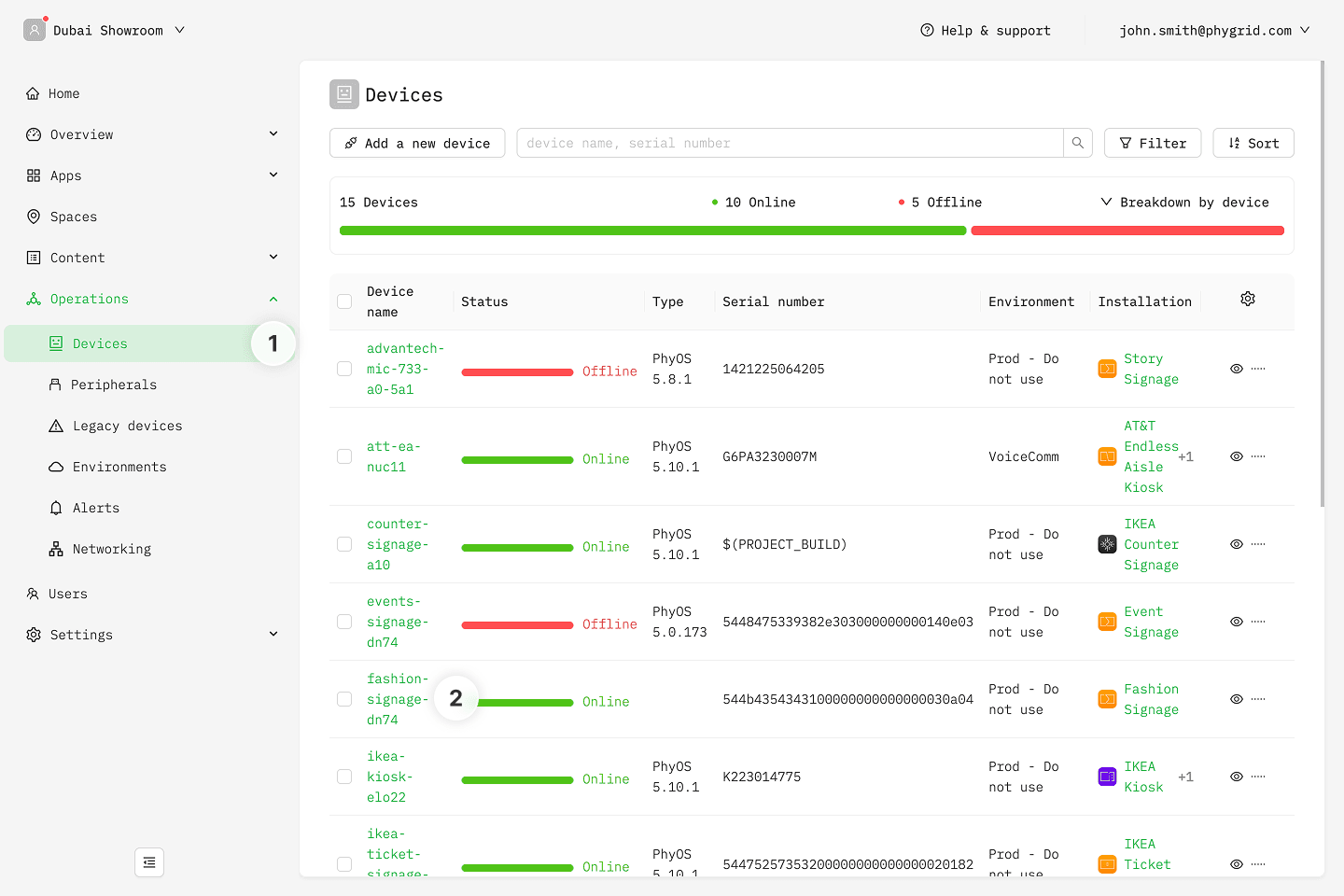View events-signage-dn74 using eye icon
The height and width of the screenshot is (896, 1344).
(x=1236, y=622)
